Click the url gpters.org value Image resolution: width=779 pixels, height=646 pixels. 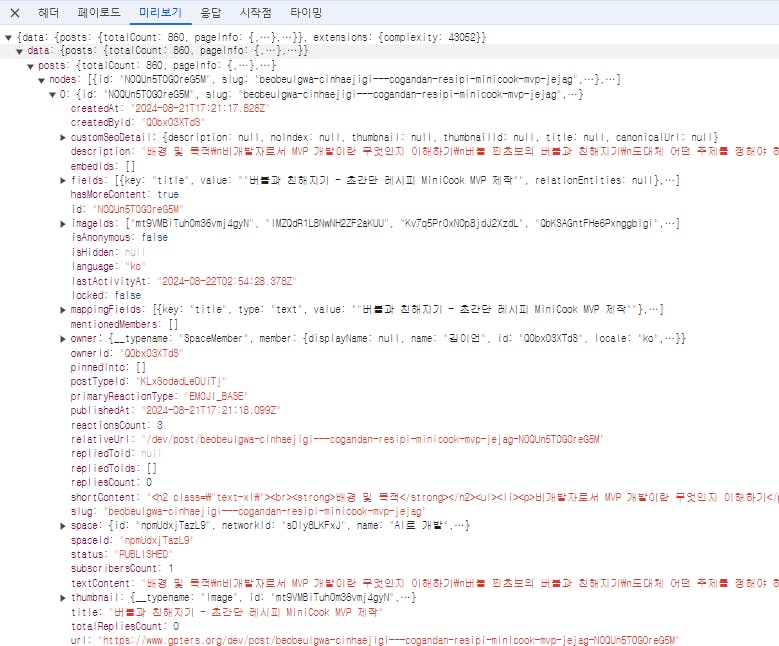[388, 640]
